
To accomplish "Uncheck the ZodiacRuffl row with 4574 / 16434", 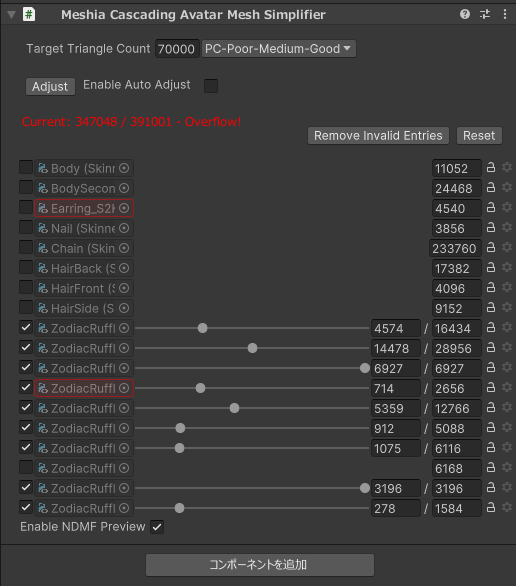I will click(x=26, y=327).
